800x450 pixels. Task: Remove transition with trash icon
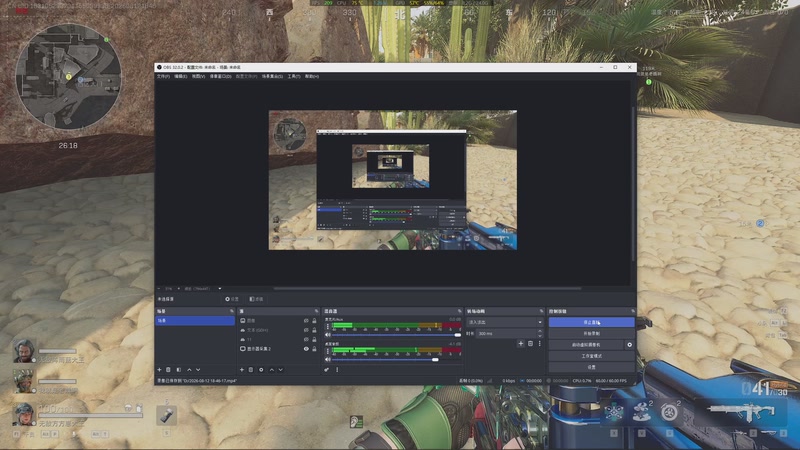(x=531, y=343)
